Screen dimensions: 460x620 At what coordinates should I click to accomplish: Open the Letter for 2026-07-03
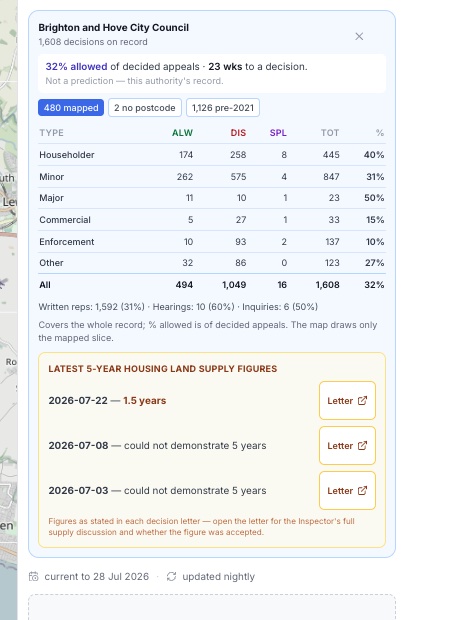(347, 491)
